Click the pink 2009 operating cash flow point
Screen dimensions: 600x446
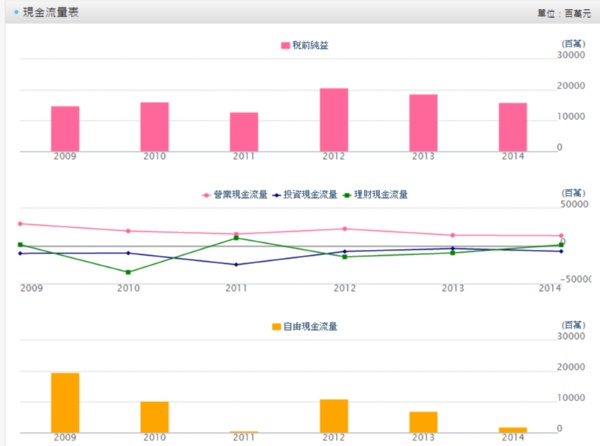[x=20, y=224]
